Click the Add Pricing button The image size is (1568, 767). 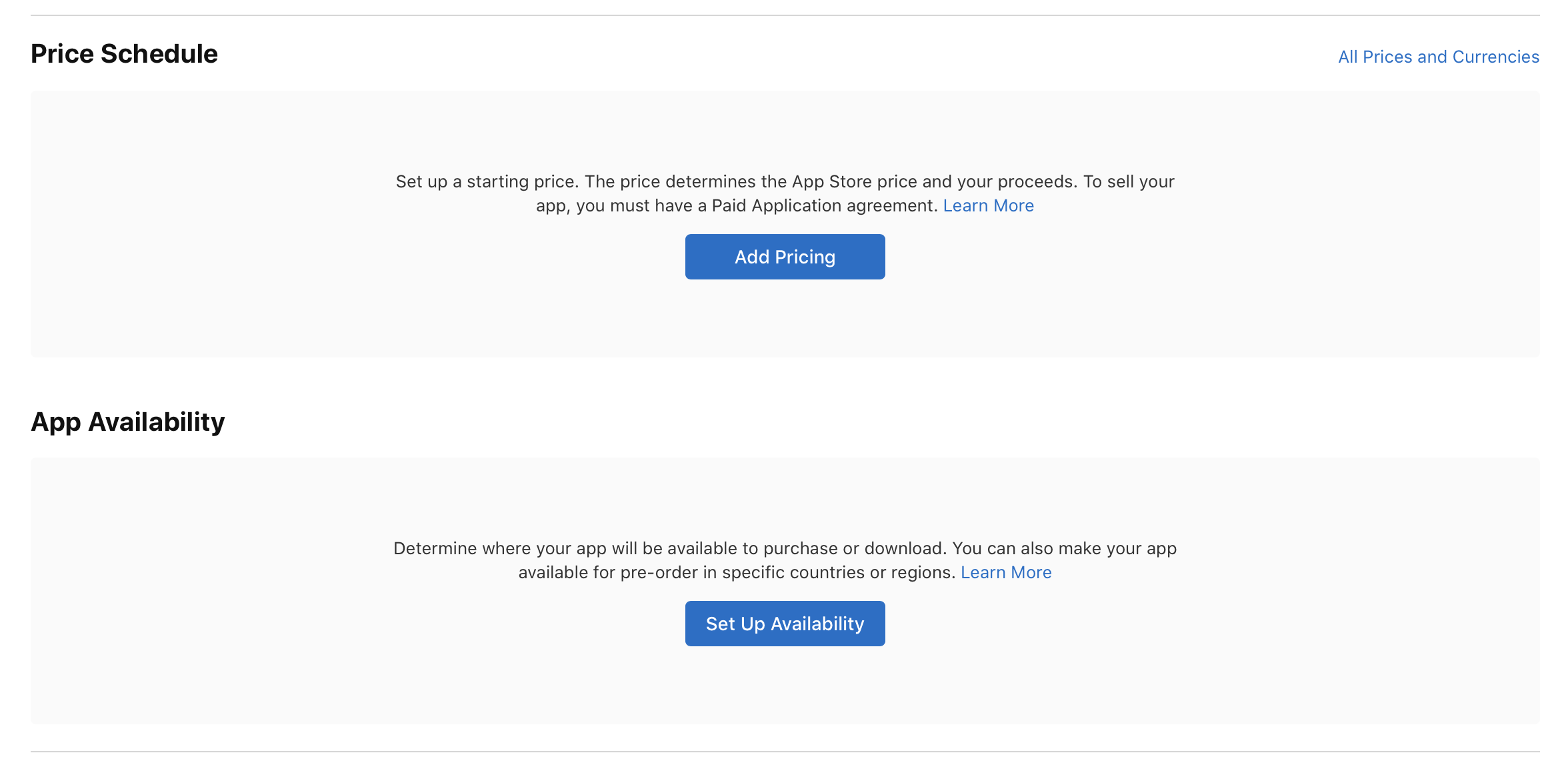click(x=785, y=257)
